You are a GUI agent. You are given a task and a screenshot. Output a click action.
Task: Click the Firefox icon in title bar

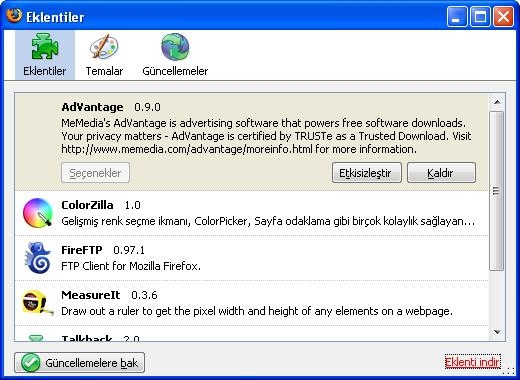coord(14,16)
